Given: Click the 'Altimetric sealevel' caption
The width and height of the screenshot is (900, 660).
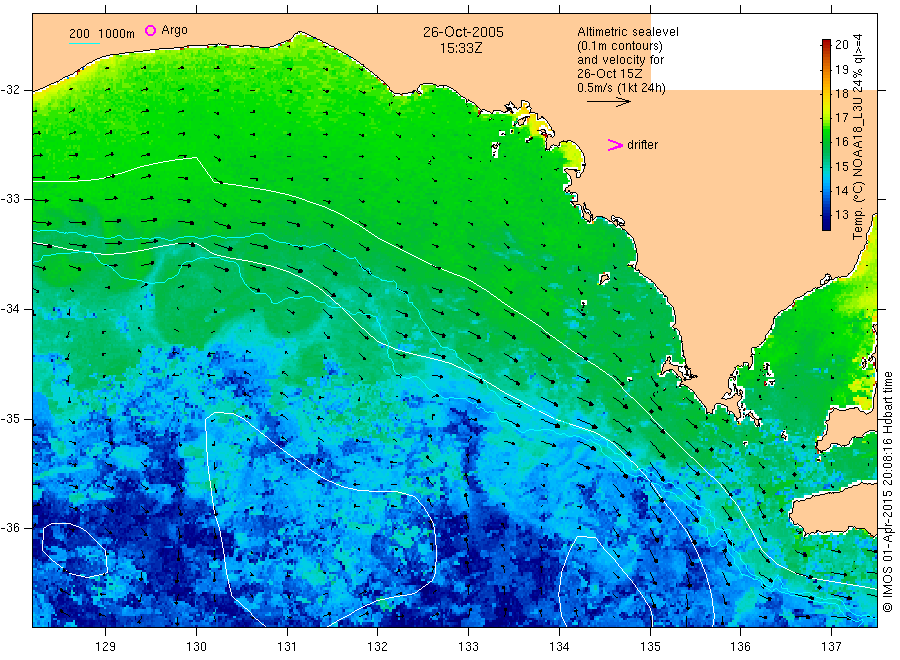Looking at the screenshot, I should [627, 32].
